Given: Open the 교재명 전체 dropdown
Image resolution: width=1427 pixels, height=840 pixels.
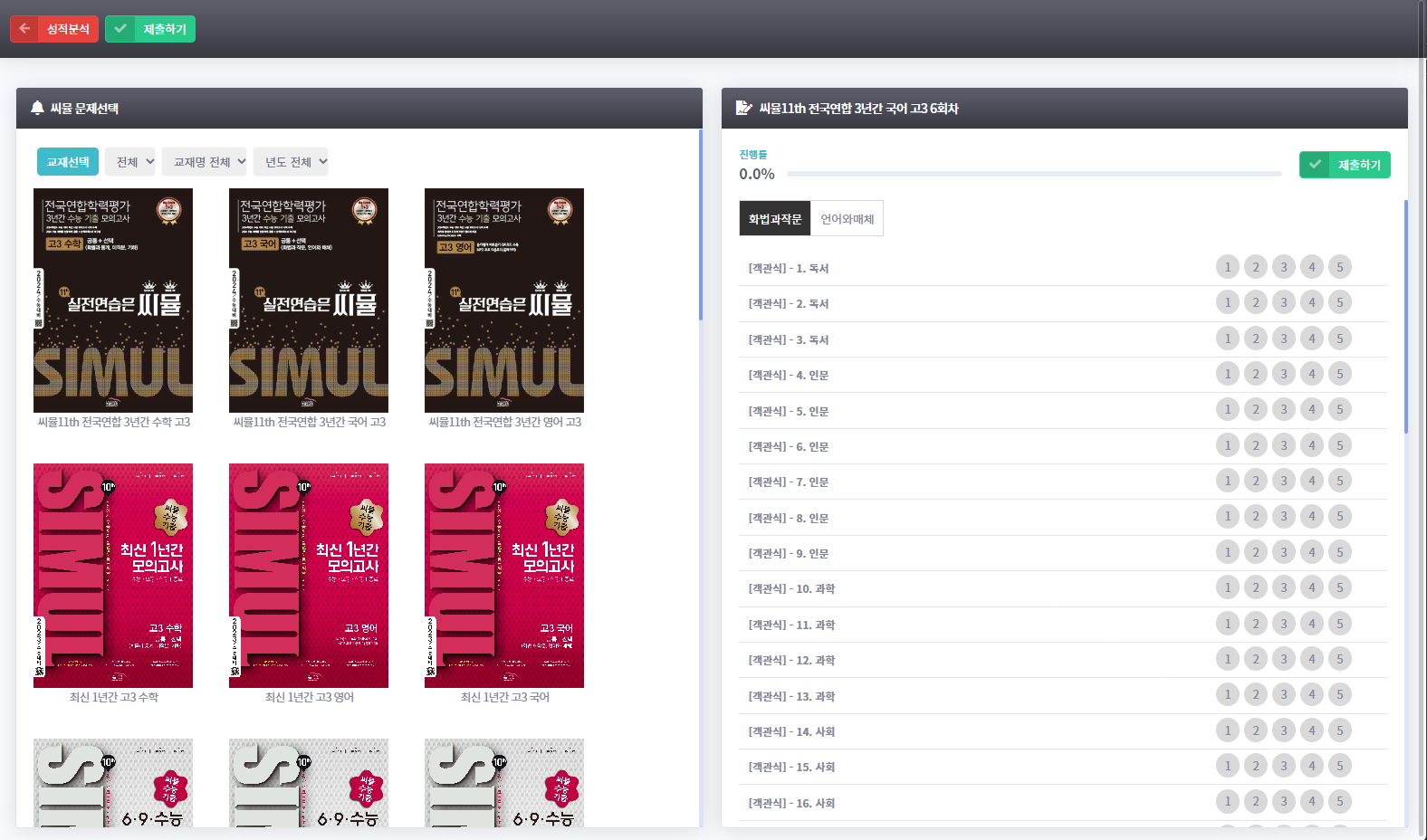Looking at the screenshot, I should (x=205, y=162).
